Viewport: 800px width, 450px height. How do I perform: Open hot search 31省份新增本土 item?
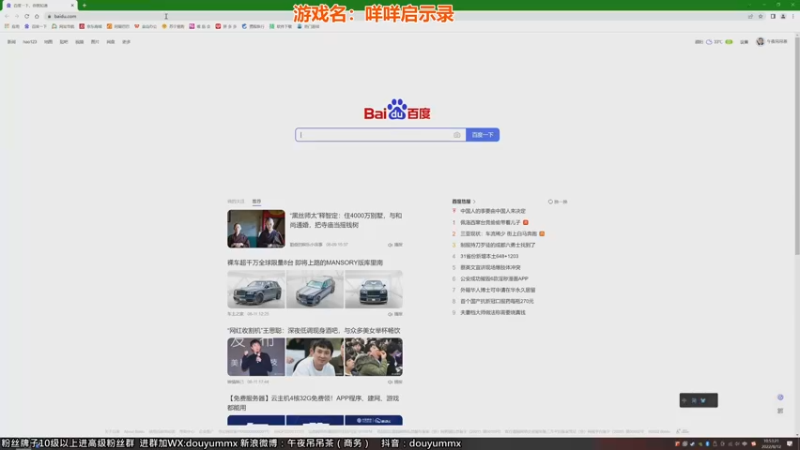[489, 256]
